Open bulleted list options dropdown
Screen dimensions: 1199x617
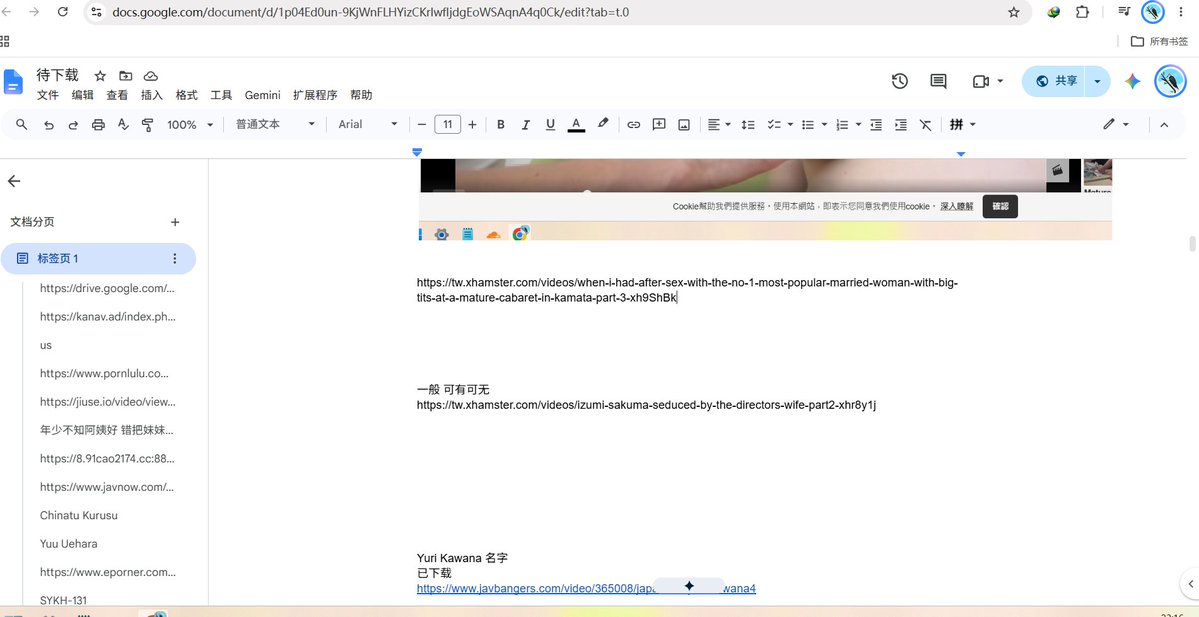pyautogui.click(x=824, y=125)
